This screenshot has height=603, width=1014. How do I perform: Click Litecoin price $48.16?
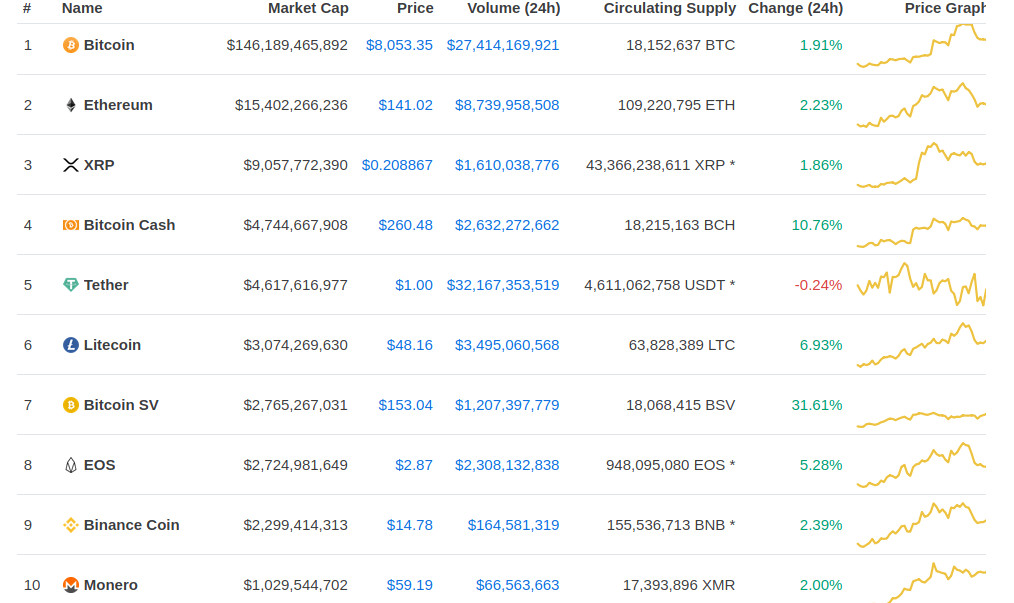coord(409,345)
